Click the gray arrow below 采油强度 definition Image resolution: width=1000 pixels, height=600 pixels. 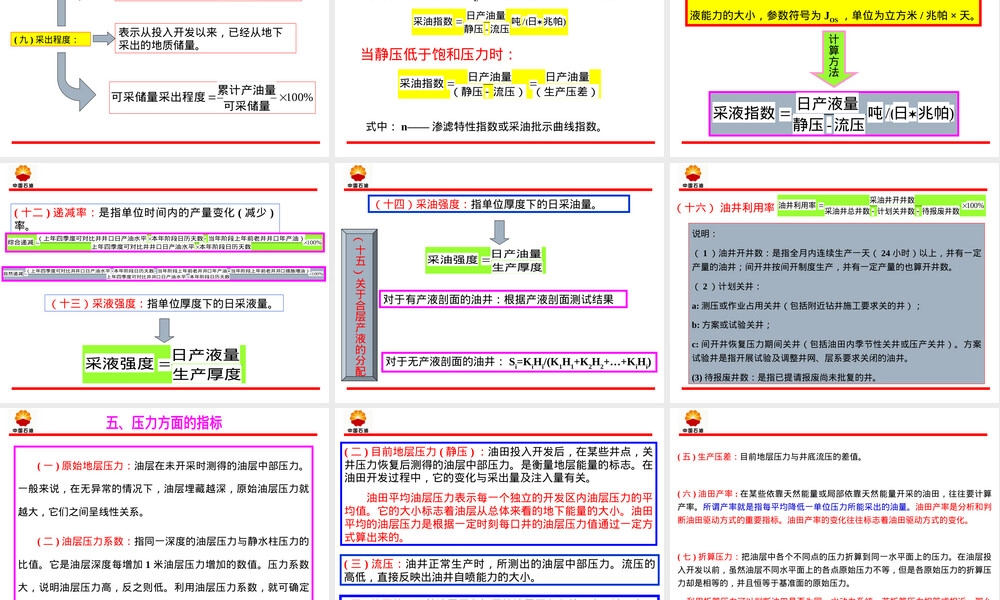point(499,232)
